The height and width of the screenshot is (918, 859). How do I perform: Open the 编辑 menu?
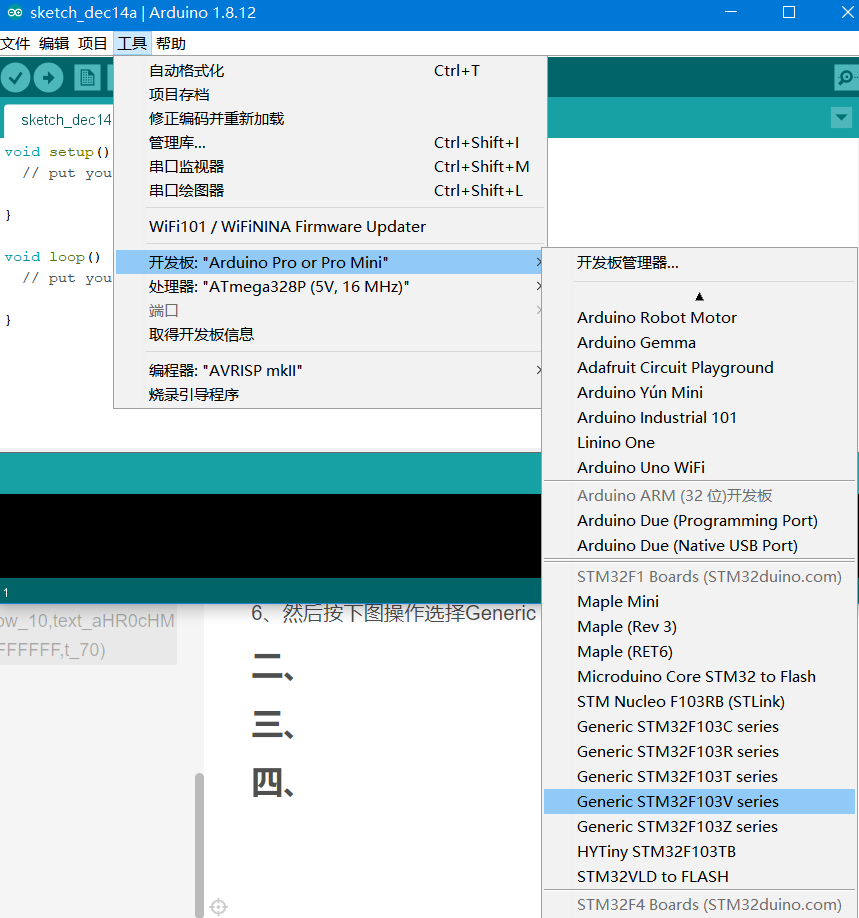(54, 43)
